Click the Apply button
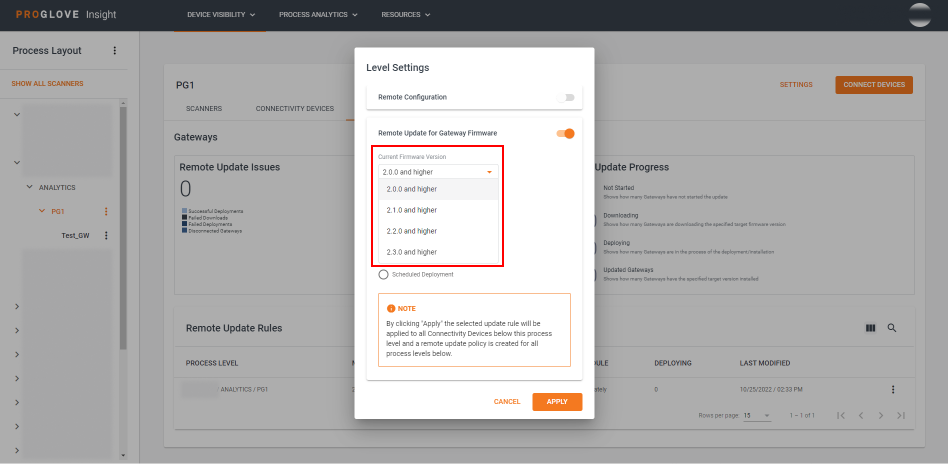Viewport: 948px width, 464px height. [557, 401]
